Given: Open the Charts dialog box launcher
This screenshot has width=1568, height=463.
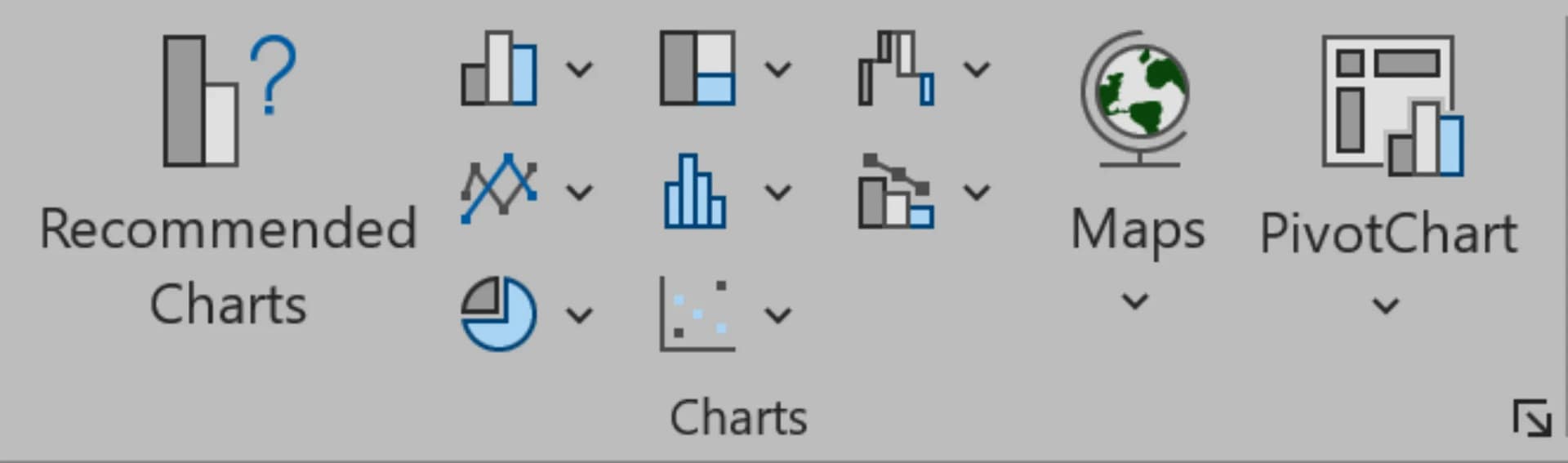Looking at the screenshot, I should click(x=1531, y=418).
